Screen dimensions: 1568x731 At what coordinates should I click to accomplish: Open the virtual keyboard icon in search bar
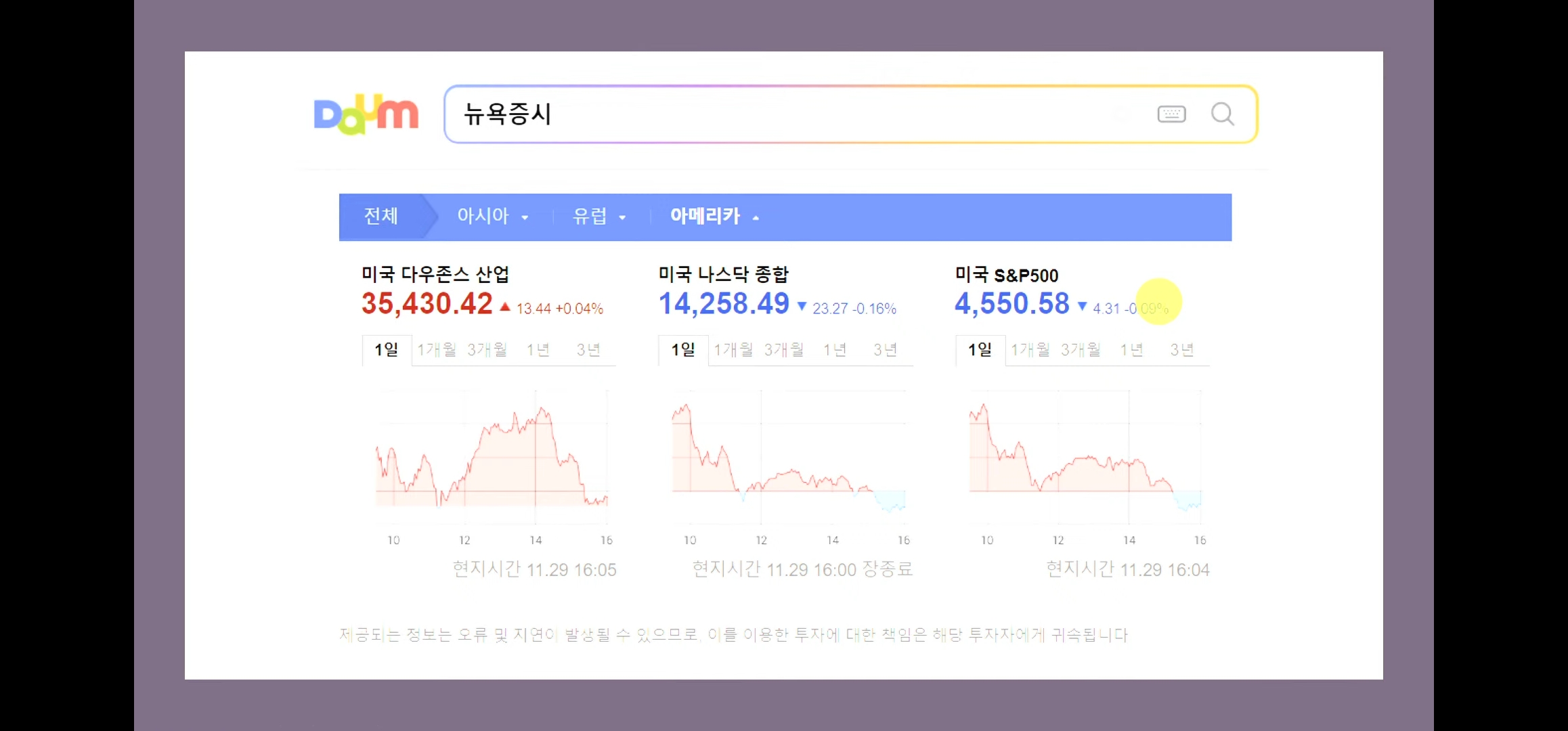1171,114
